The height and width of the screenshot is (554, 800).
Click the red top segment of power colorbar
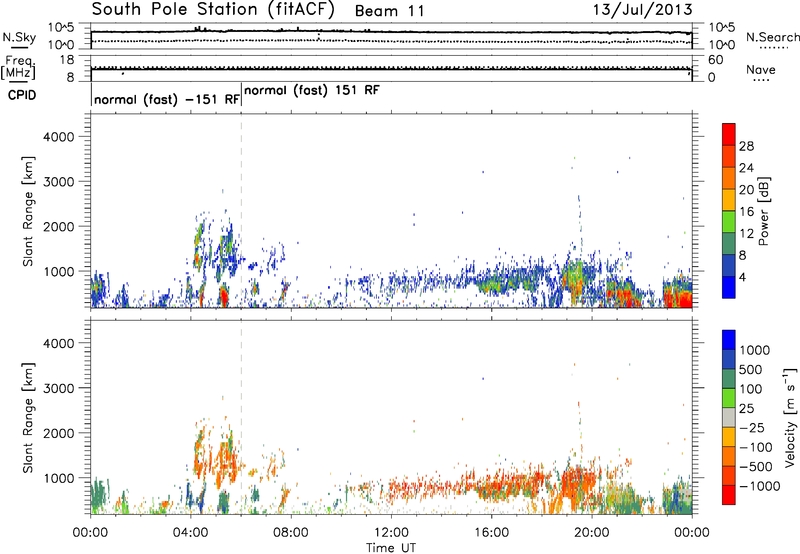point(729,134)
